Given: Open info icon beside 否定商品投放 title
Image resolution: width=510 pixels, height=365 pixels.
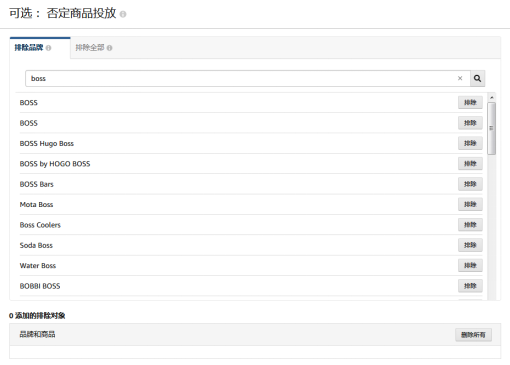Looking at the screenshot, I should (x=123, y=14).
